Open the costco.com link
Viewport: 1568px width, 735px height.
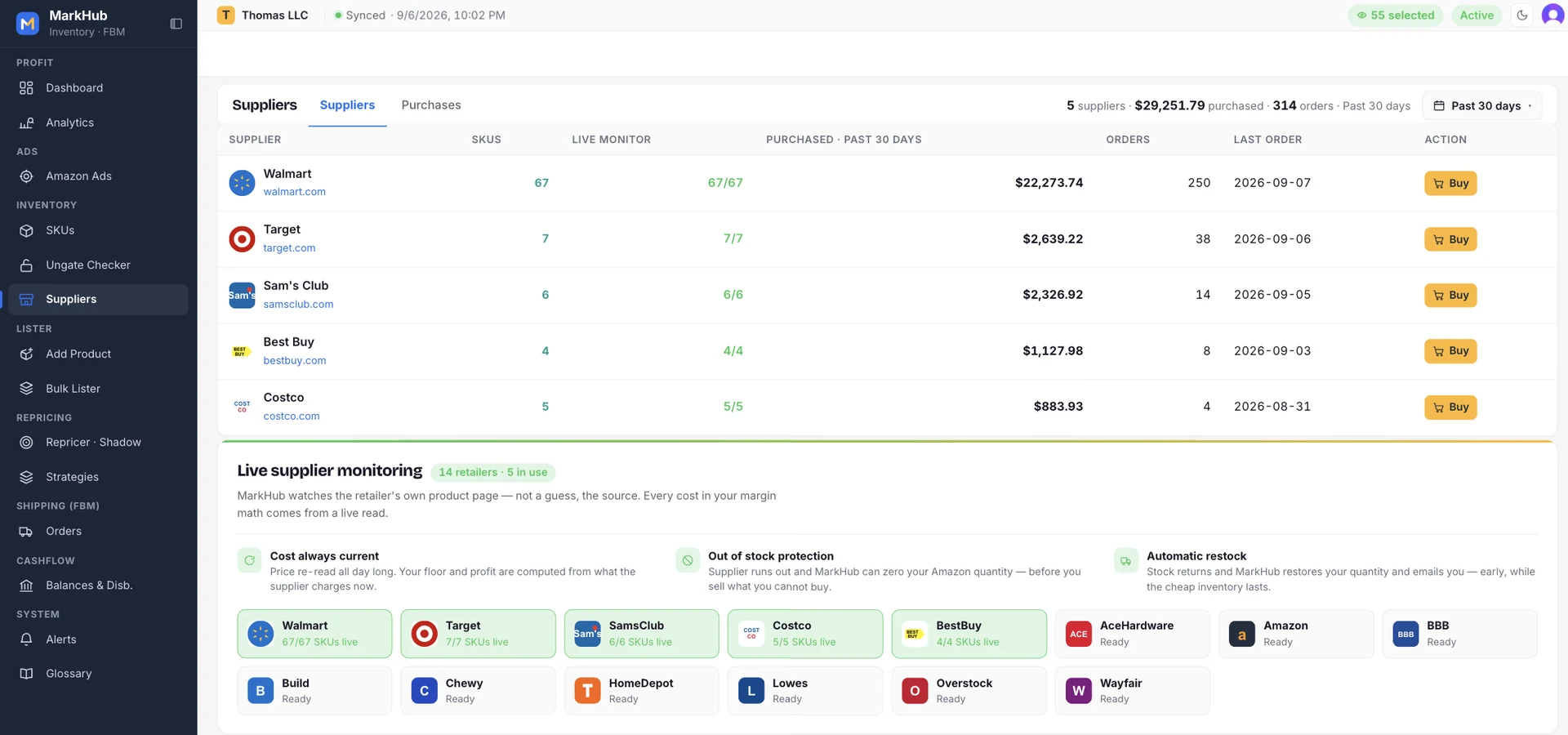coord(292,416)
